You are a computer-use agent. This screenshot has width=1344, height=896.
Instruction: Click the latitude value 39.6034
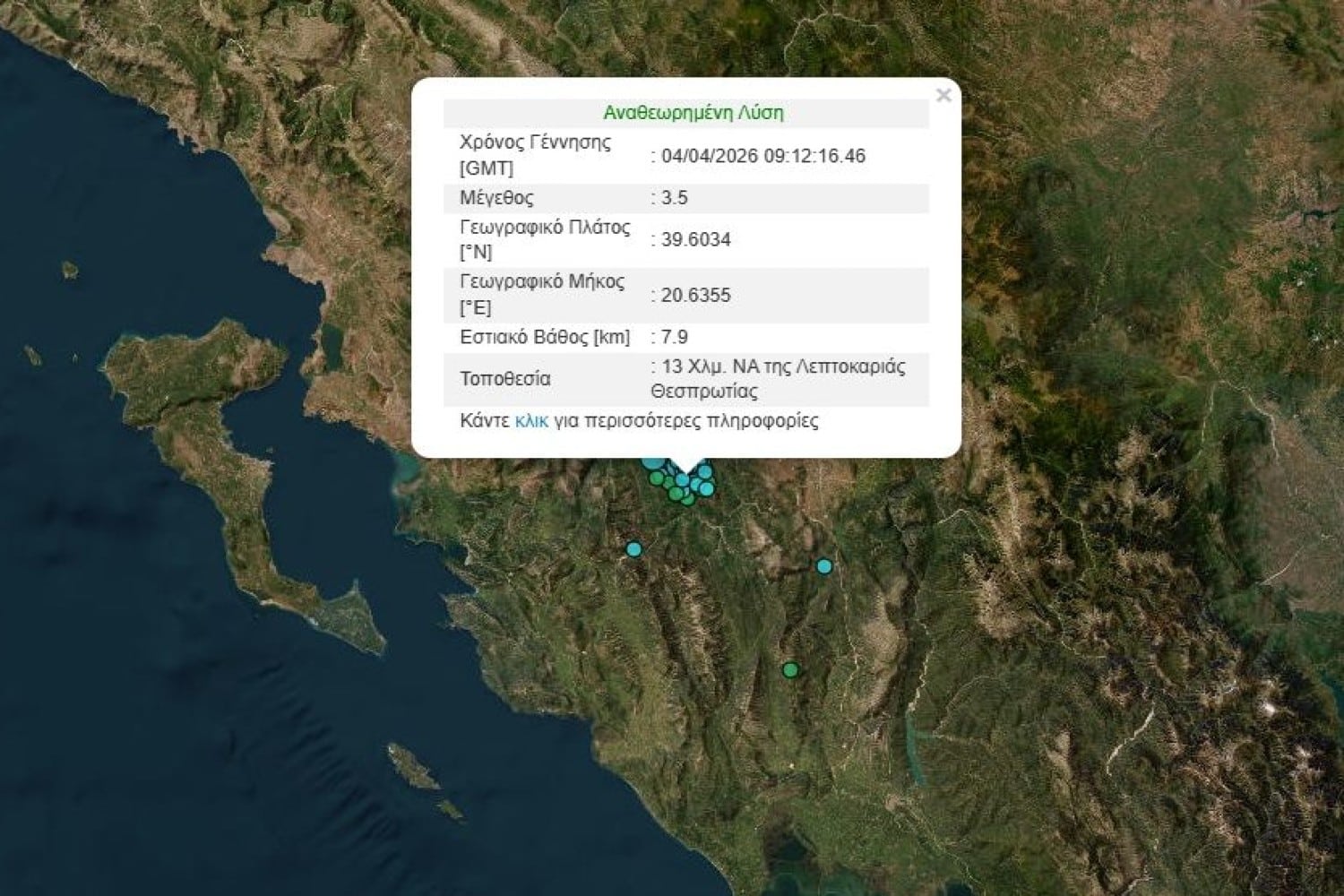coord(695,239)
